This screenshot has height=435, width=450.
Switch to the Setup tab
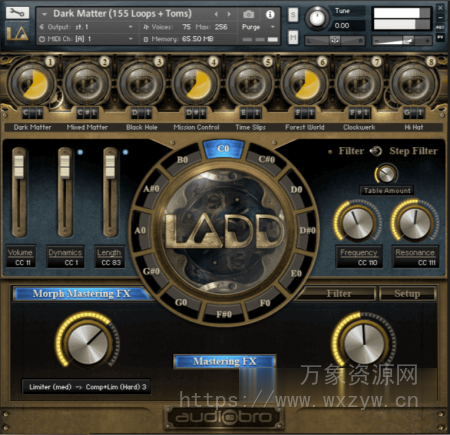click(407, 294)
